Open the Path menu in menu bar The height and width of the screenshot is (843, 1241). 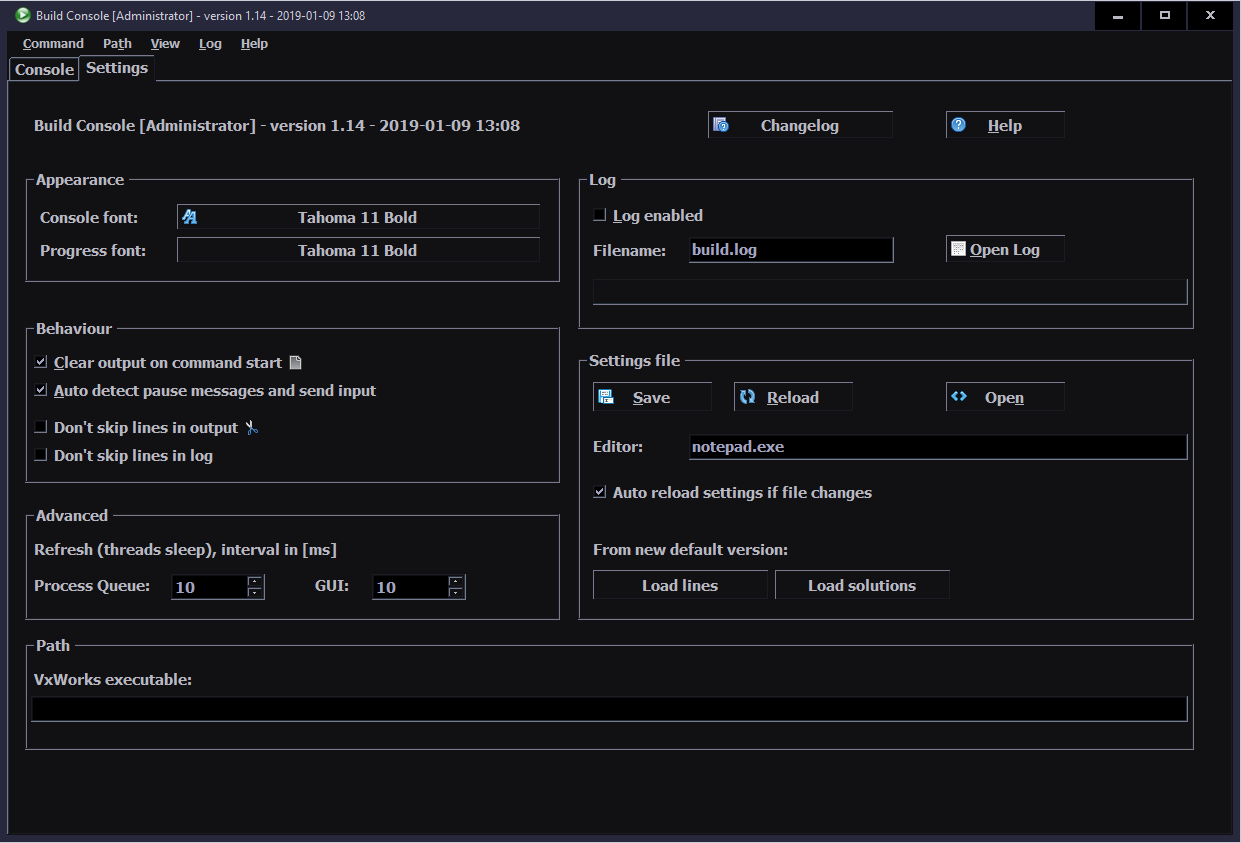(117, 43)
